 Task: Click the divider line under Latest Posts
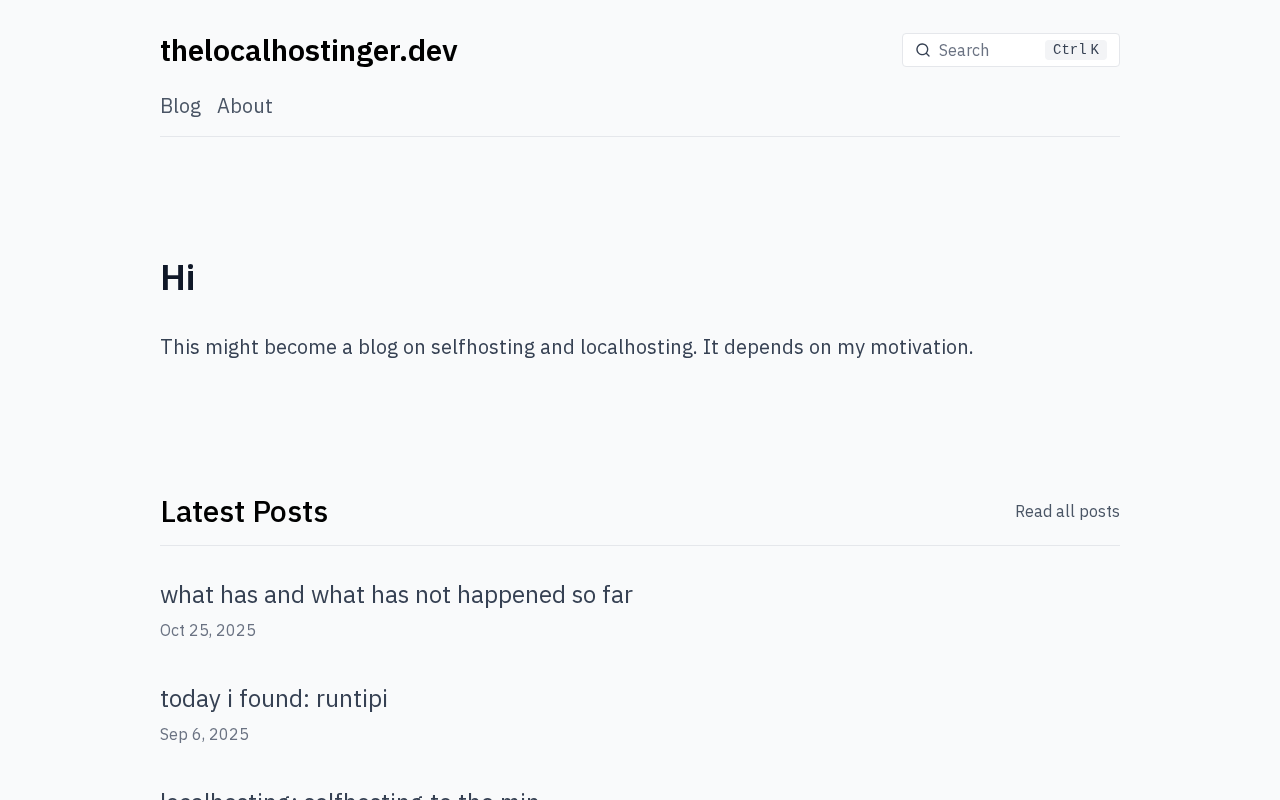coord(640,545)
